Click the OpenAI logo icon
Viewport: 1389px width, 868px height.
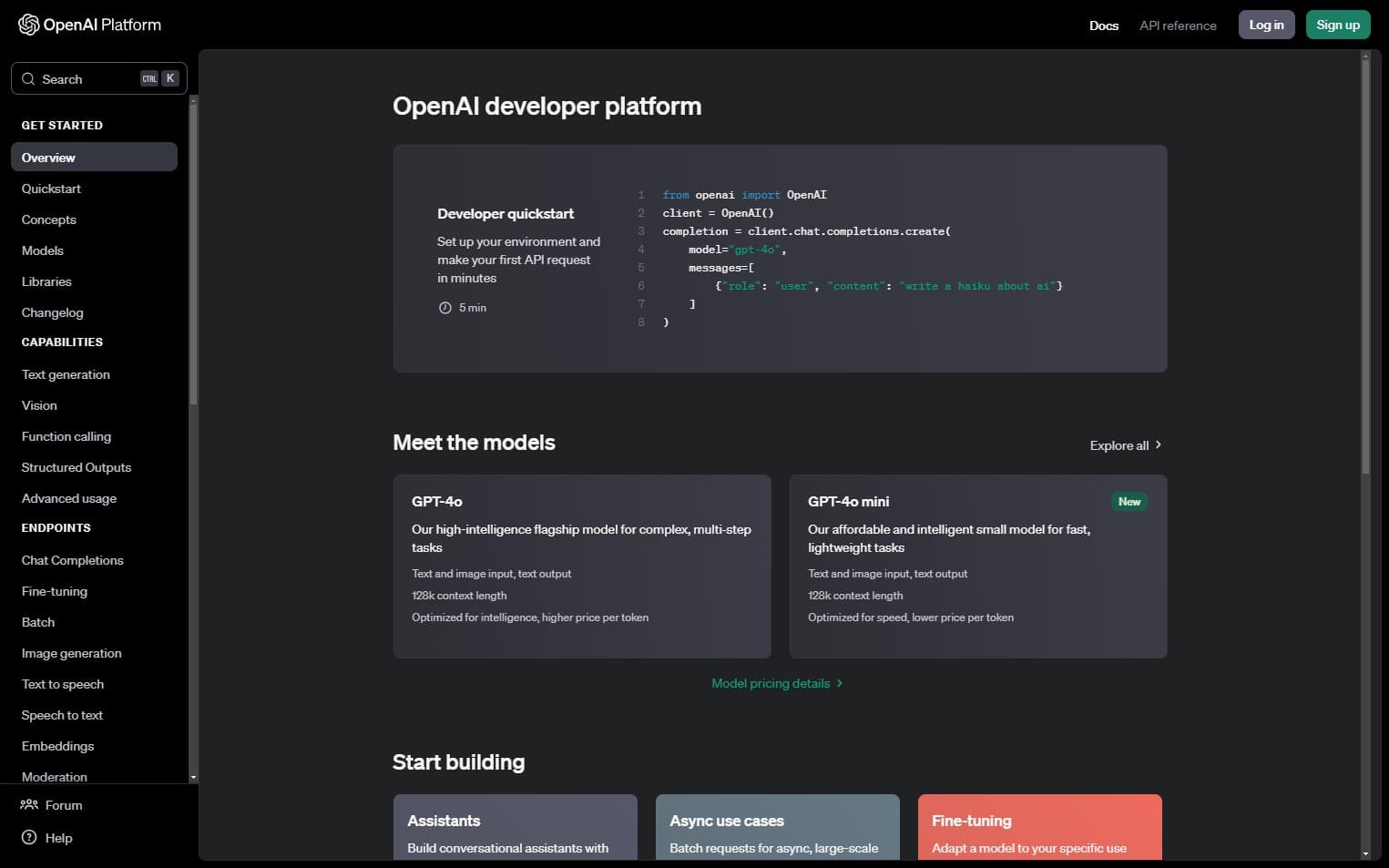[29, 25]
